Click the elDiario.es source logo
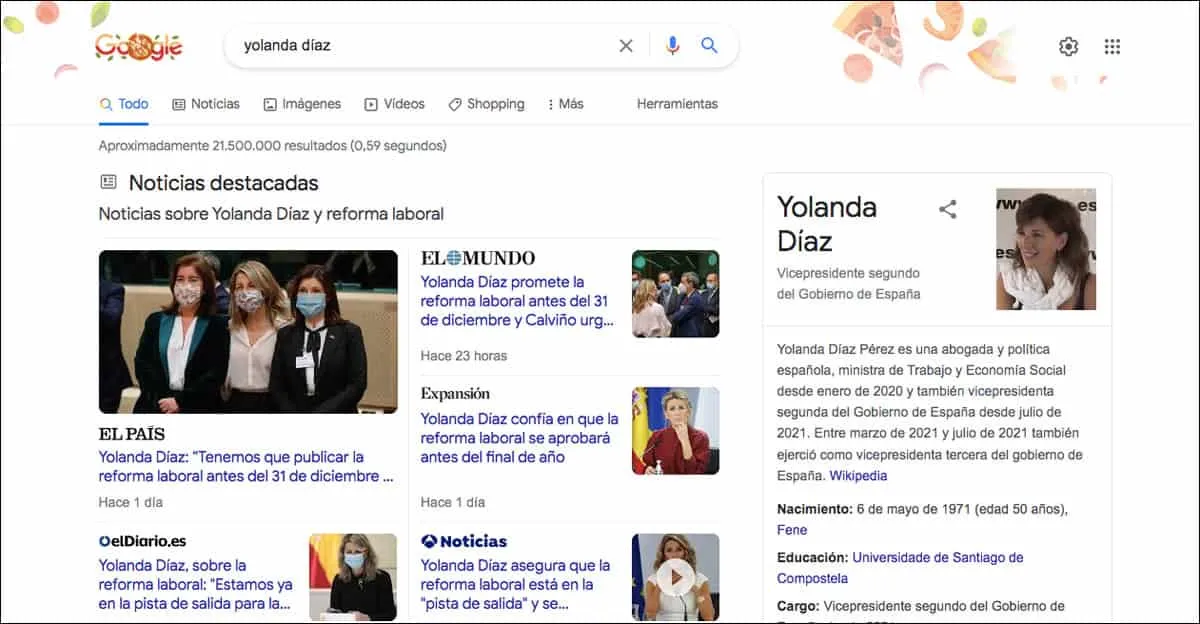 coord(143,541)
